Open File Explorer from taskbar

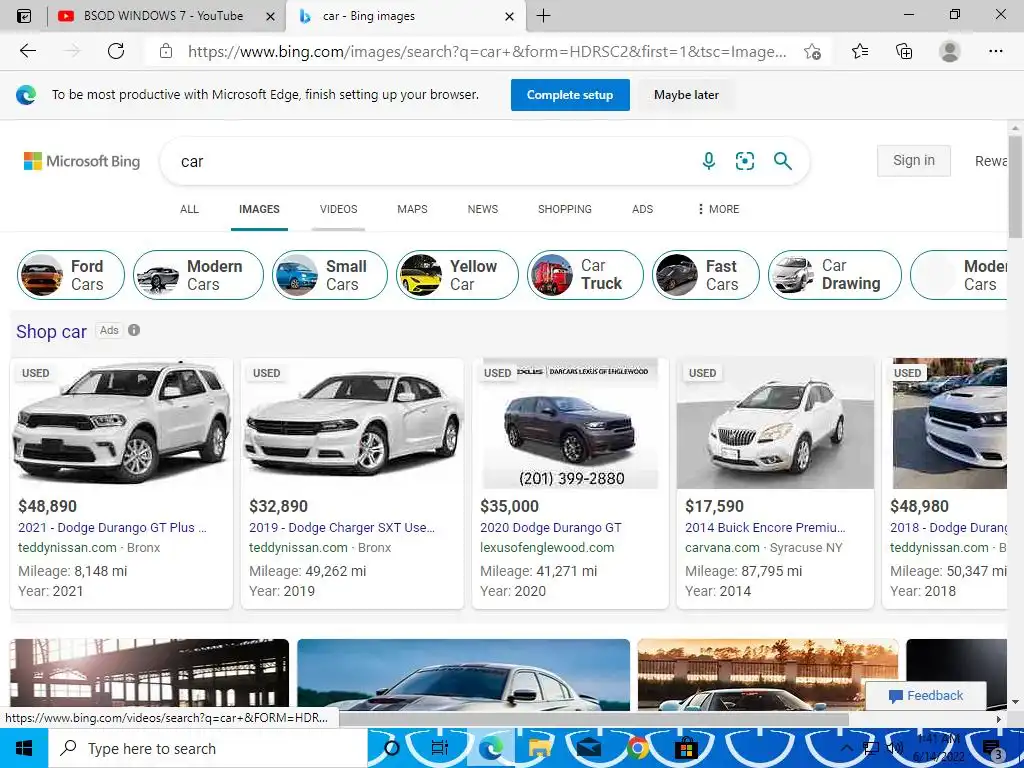point(540,748)
